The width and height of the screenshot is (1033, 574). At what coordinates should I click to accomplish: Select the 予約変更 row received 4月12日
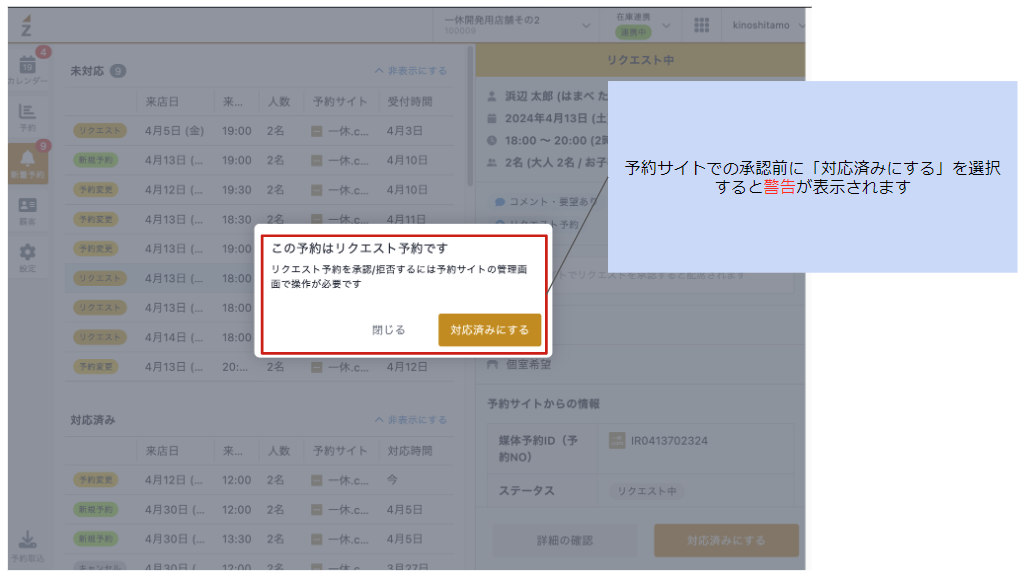tap(260, 367)
